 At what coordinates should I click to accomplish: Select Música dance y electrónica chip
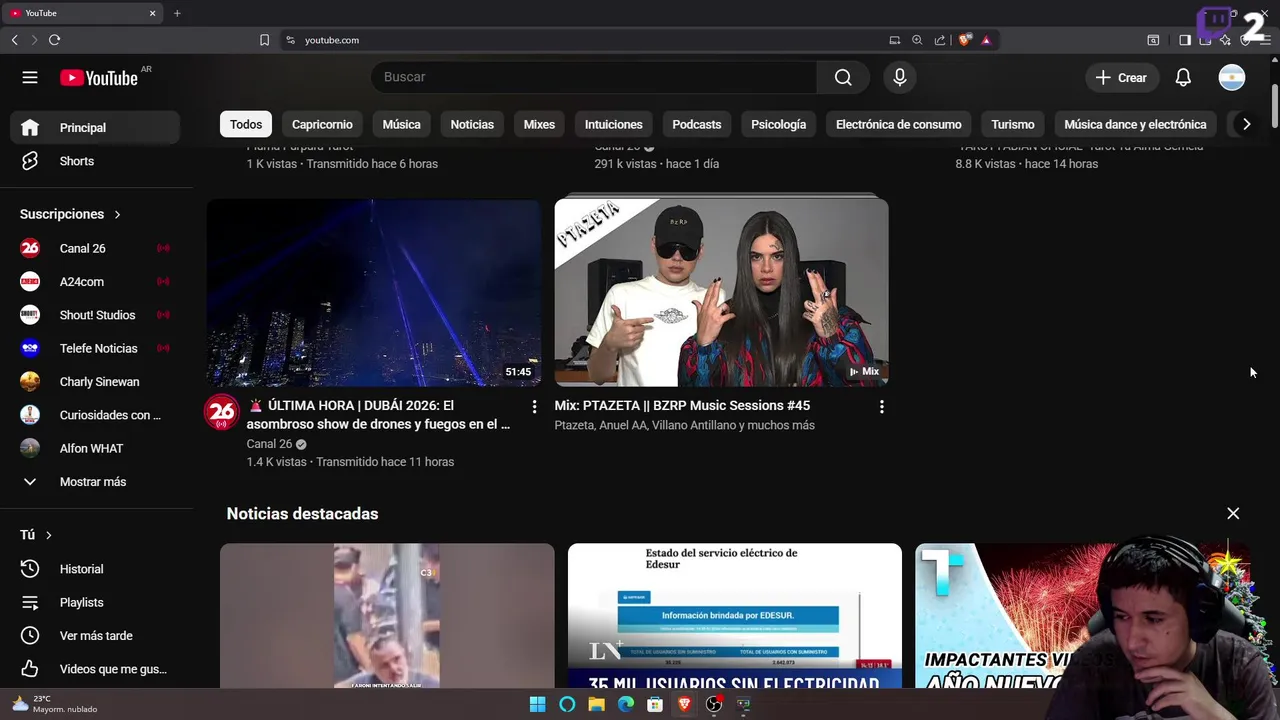click(1135, 124)
